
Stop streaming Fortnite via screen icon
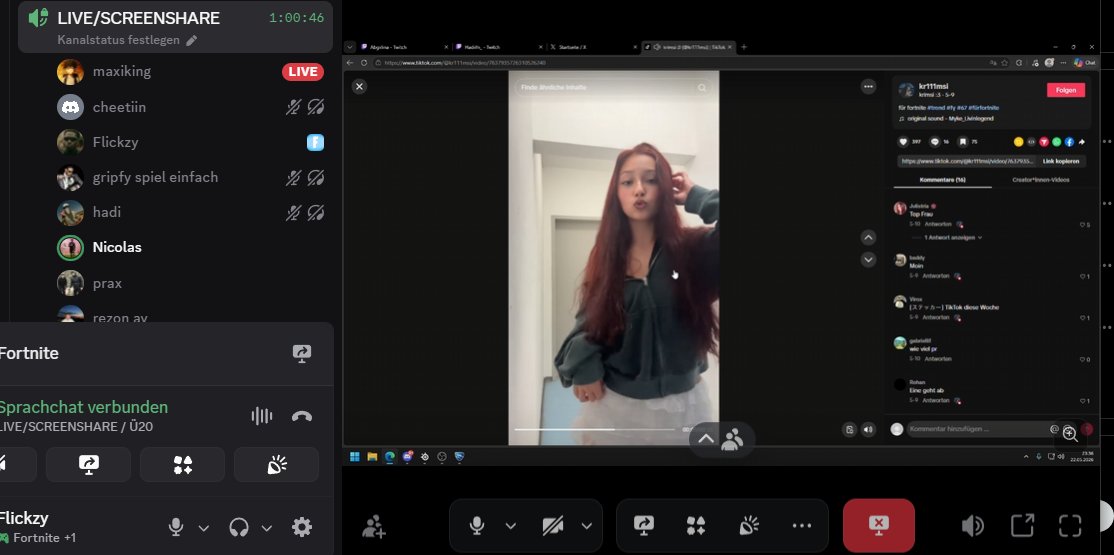pyautogui.click(x=302, y=353)
